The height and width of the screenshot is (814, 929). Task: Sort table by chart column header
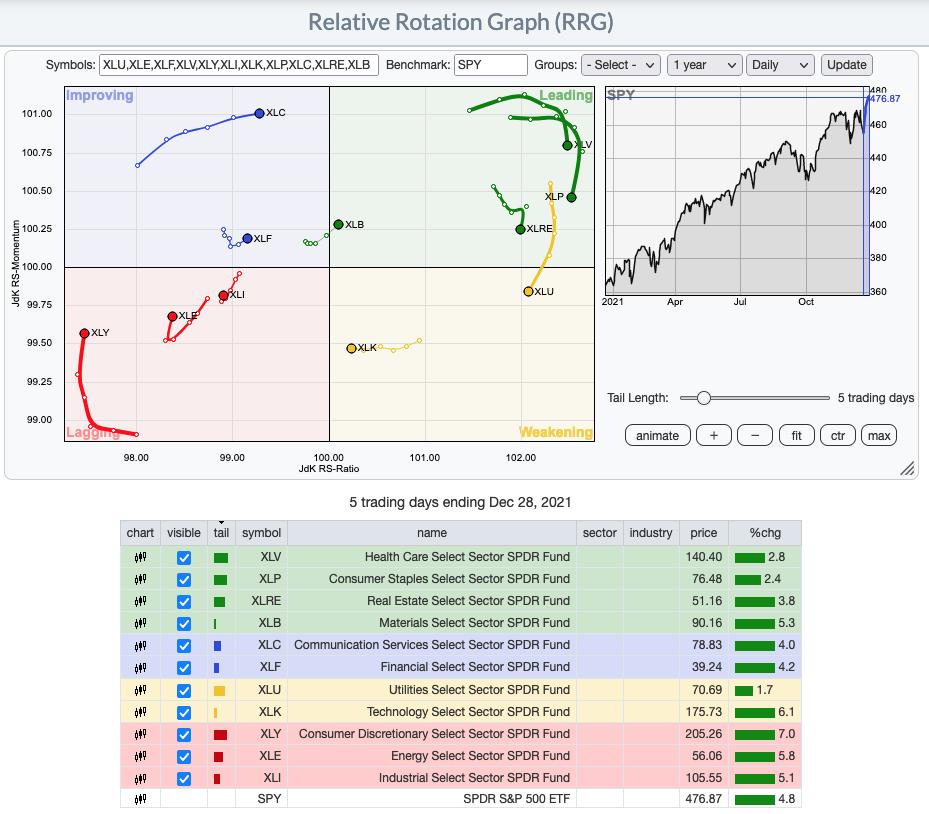pyautogui.click(x=140, y=533)
